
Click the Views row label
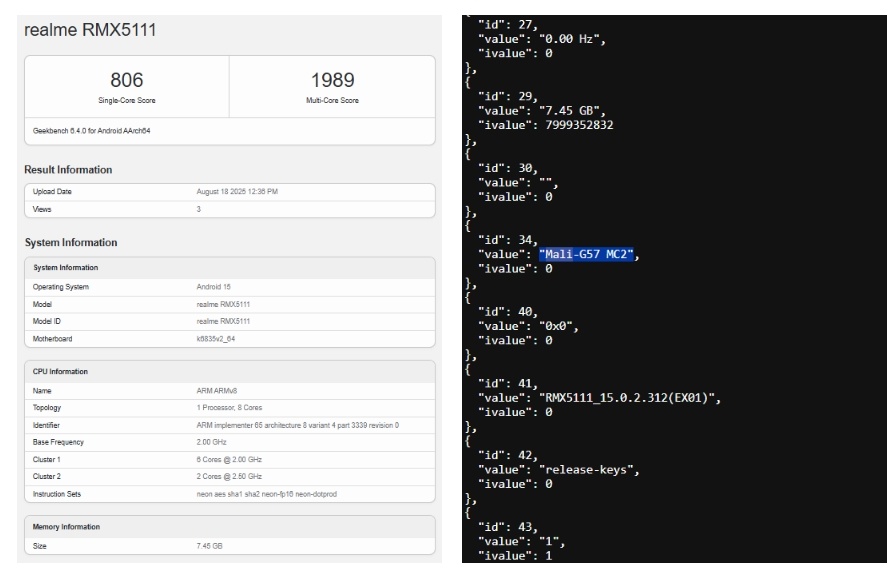pyautogui.click(x=42, y=209)
